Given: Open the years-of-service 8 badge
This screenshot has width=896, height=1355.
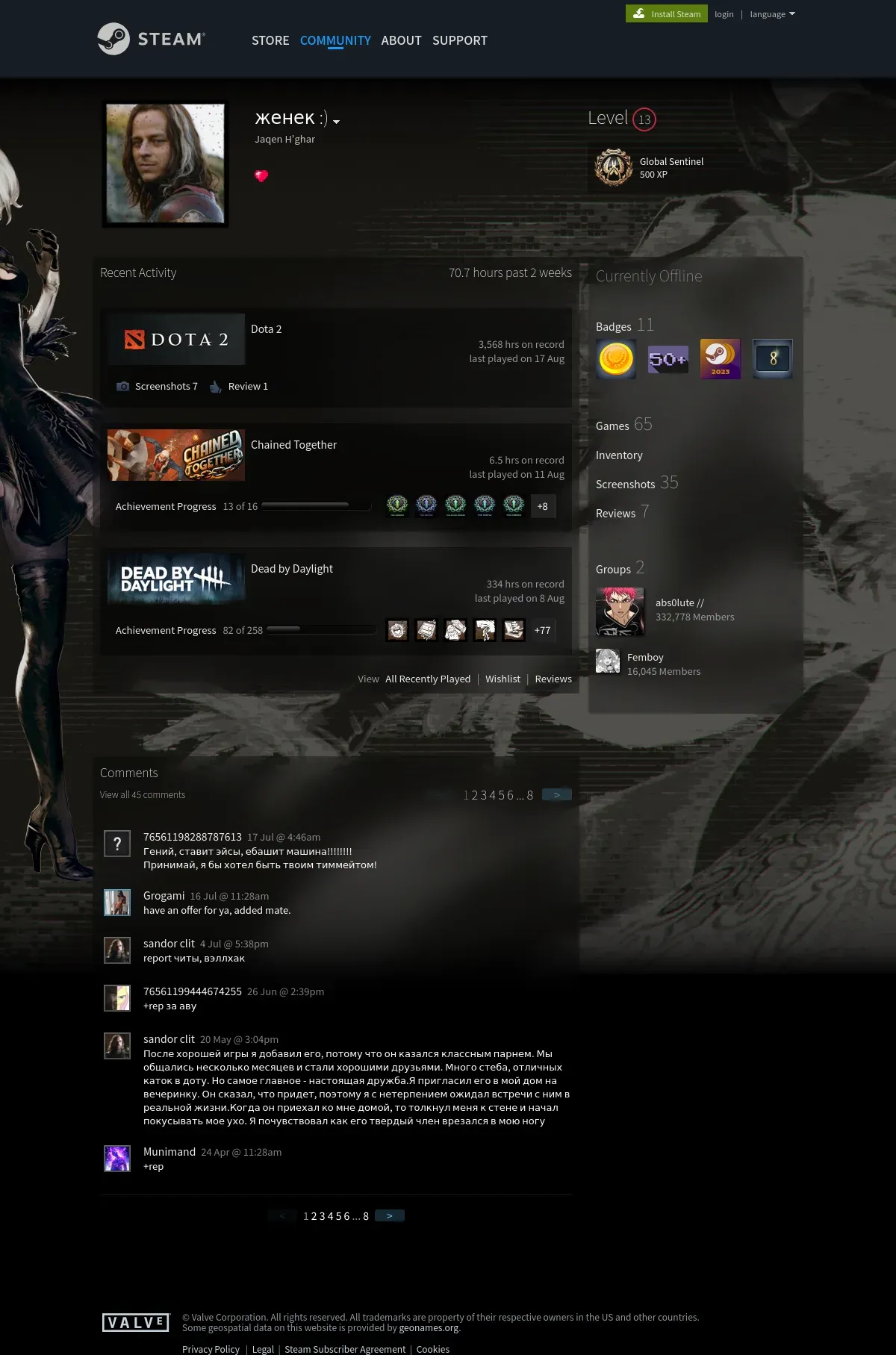Looking at the screenshot, I should 773,359.
